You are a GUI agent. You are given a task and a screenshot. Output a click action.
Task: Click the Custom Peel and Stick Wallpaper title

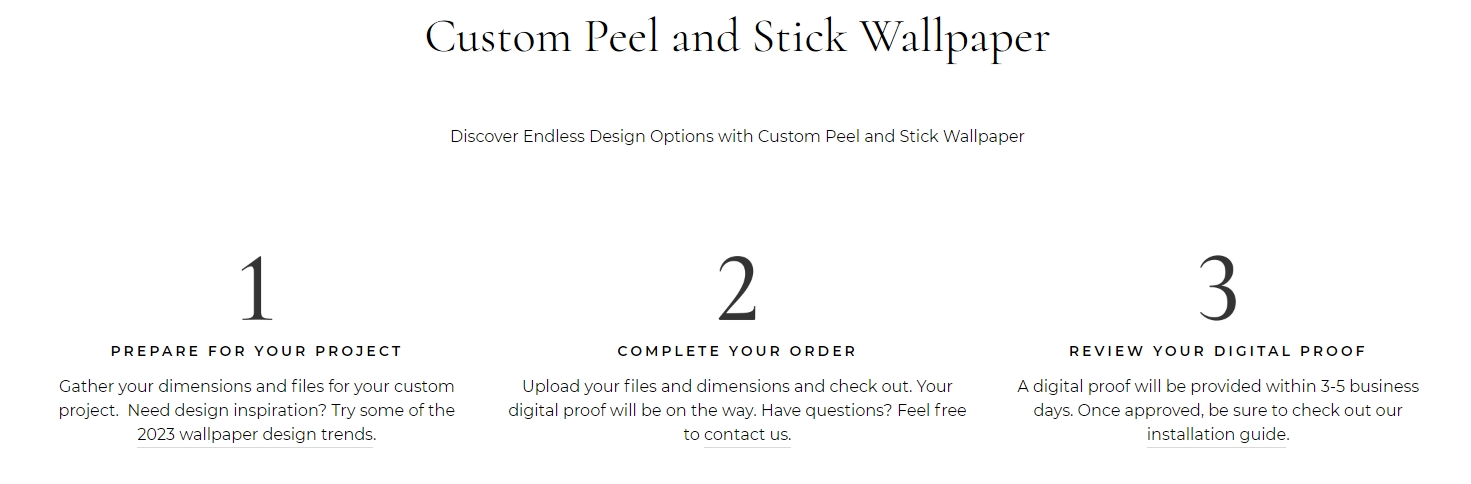[x=737, y=38]
